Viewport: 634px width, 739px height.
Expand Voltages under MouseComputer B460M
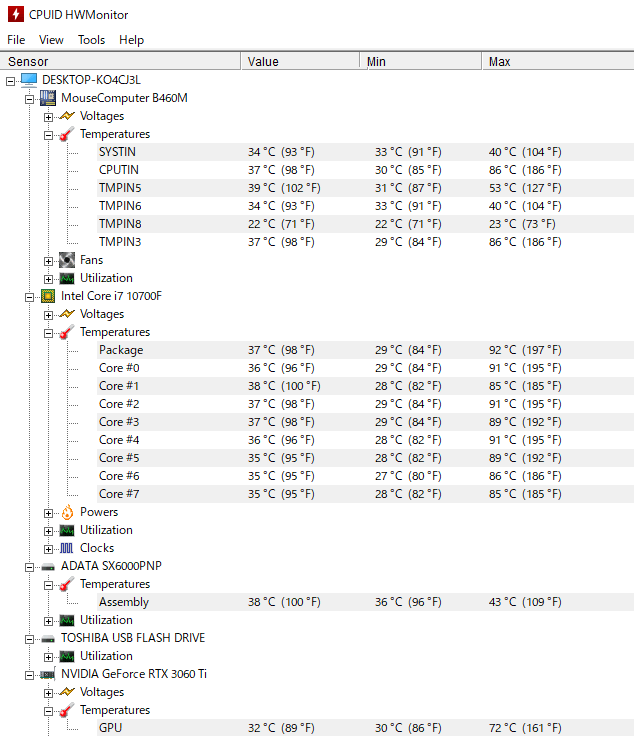tap(48, 117)
